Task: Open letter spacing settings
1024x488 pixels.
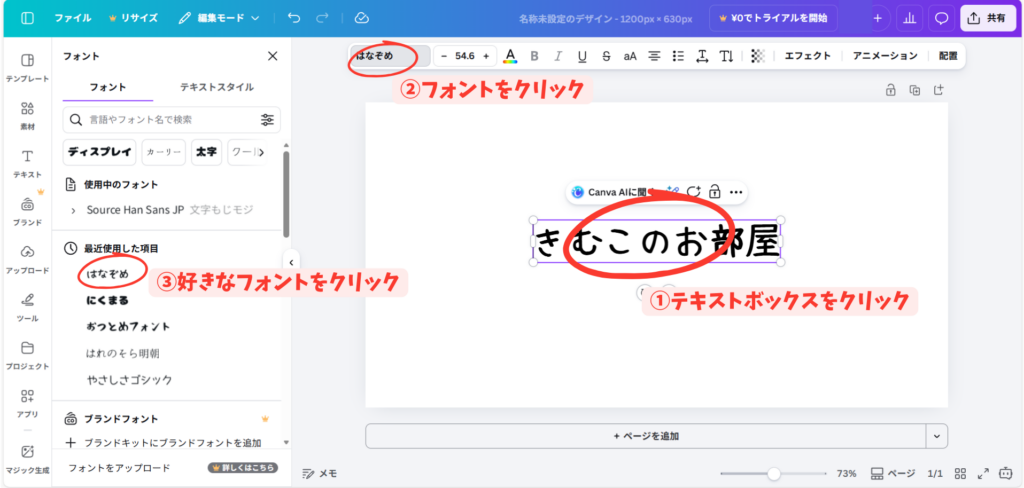Action: pos(703,56)
